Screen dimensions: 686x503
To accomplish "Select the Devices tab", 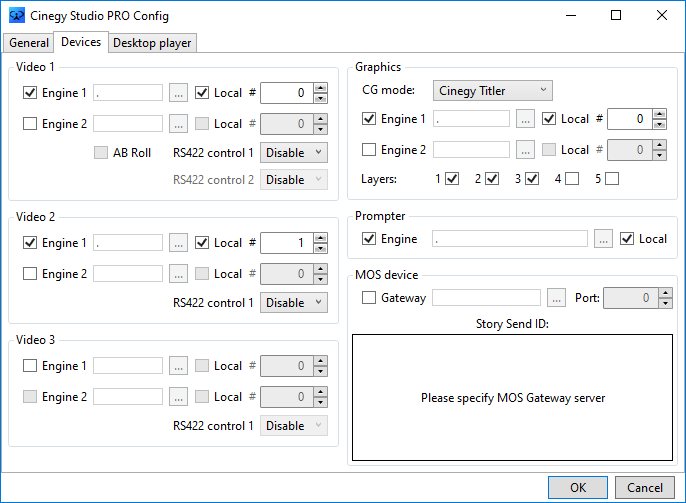I will (81, 42).
